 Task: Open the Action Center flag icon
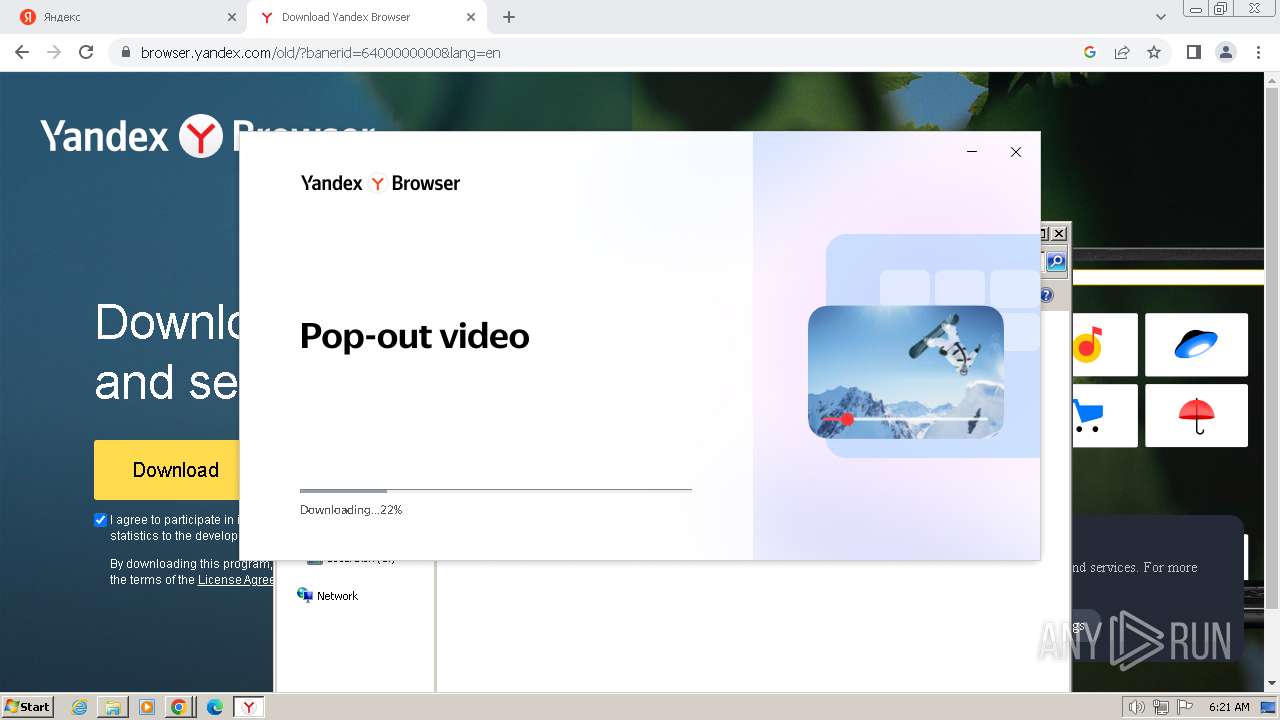pos(1185,707)
